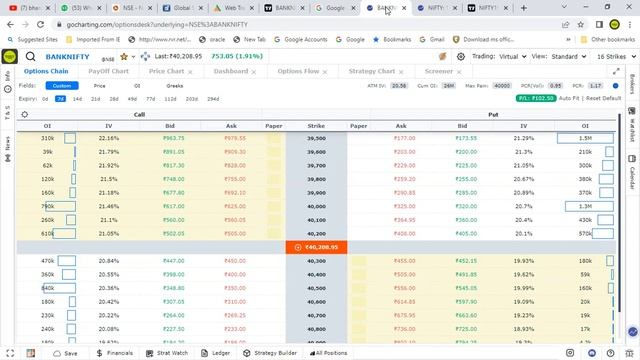Switch to the Screener tab

(x=439, y=71)
